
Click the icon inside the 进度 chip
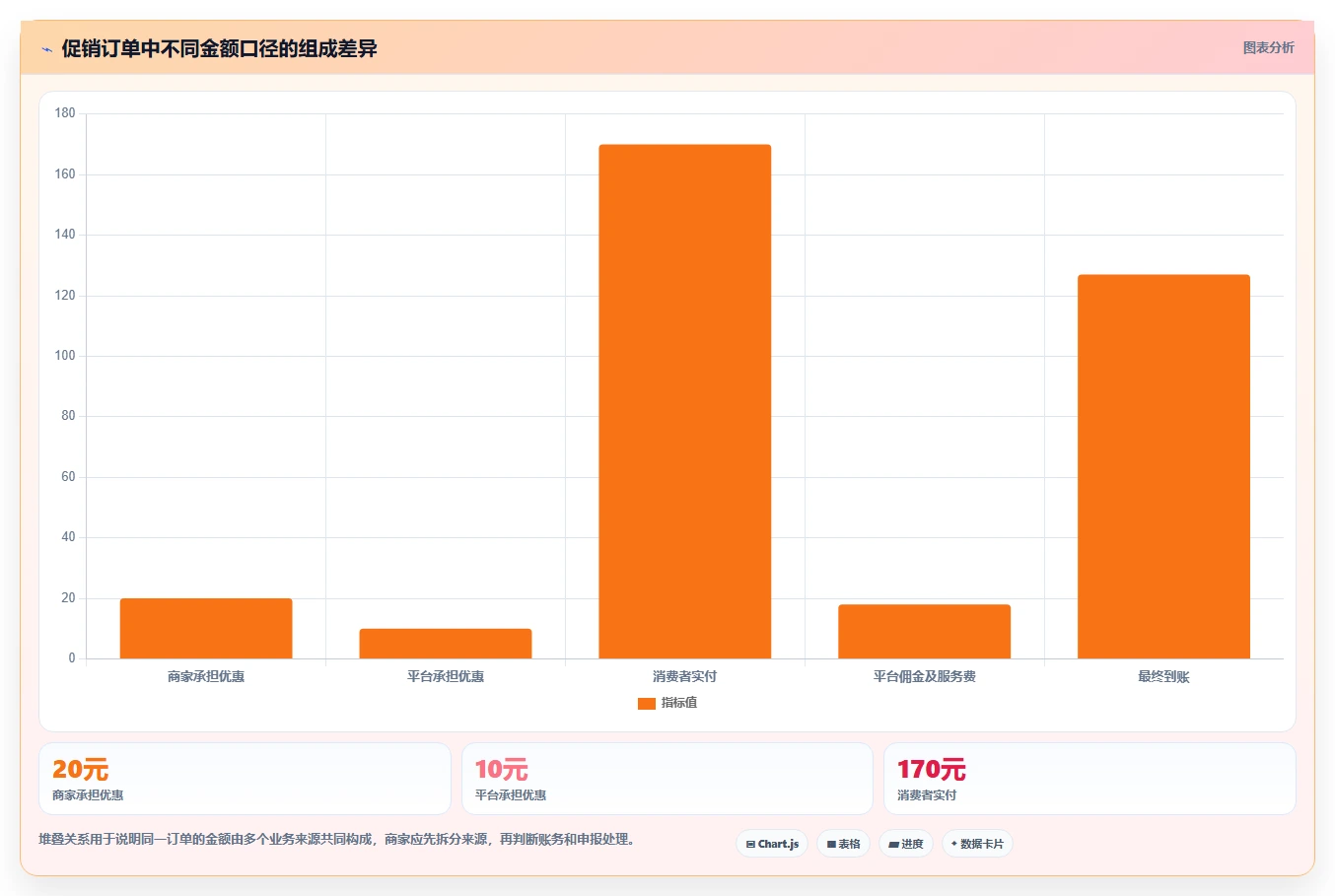coord(893,845)
